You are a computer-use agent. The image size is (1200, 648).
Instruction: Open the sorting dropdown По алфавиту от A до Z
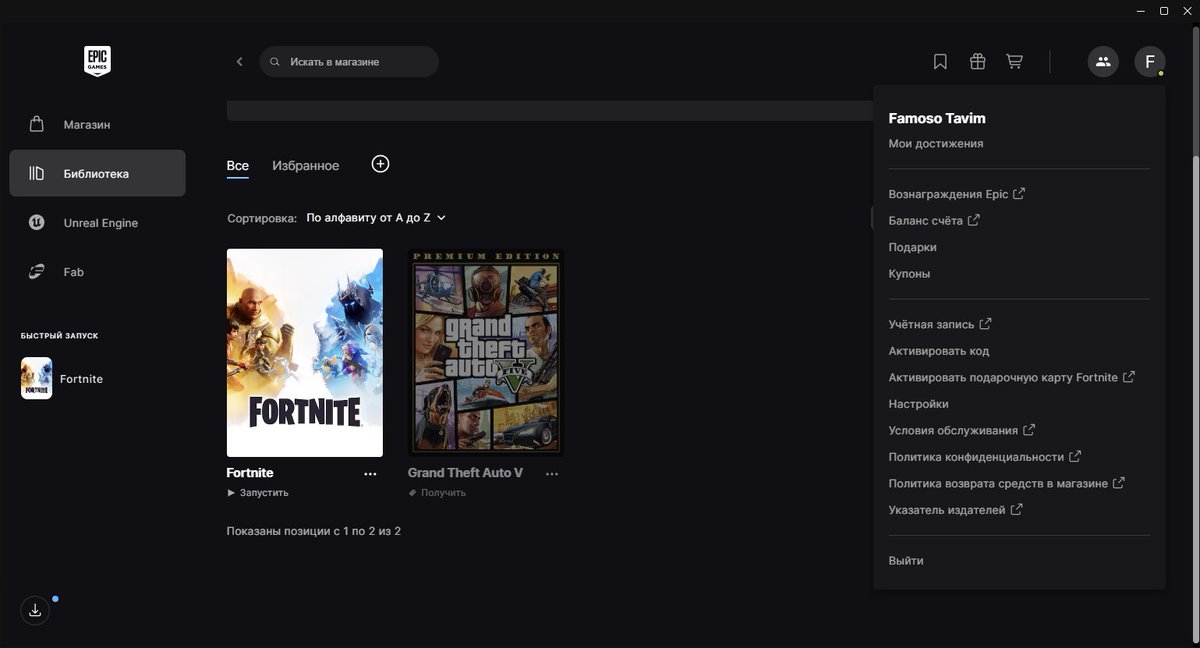click(376, 217)
